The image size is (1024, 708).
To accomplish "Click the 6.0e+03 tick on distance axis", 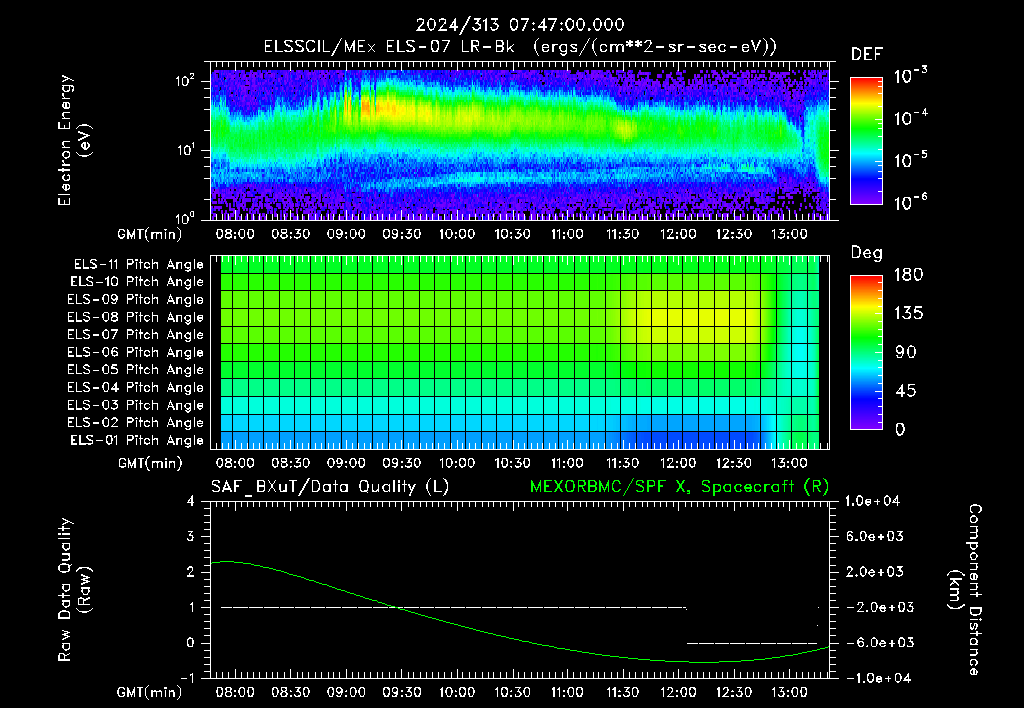I will tap(874, 536).
